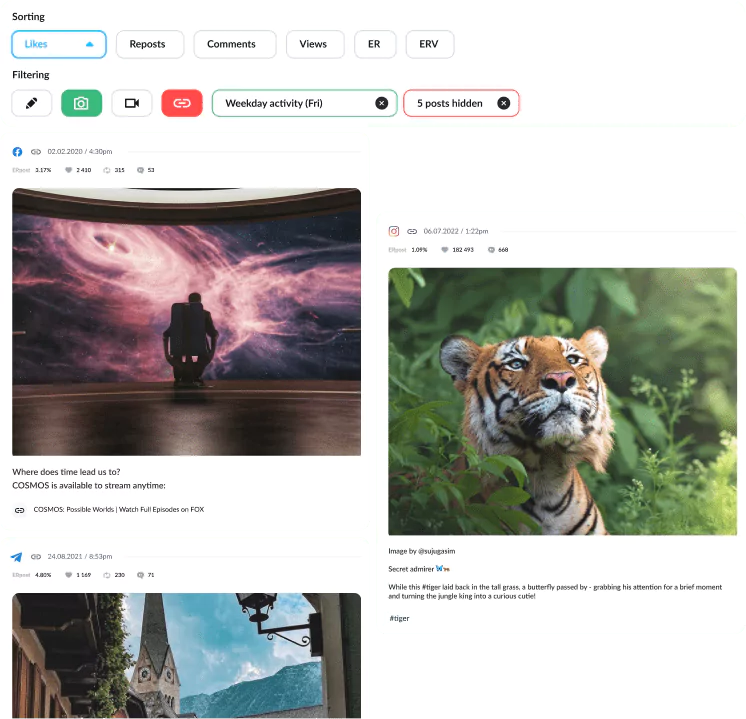Open the Instagram icon of 06.07.2022 post
746x719 pixels.
pos(394,231)
